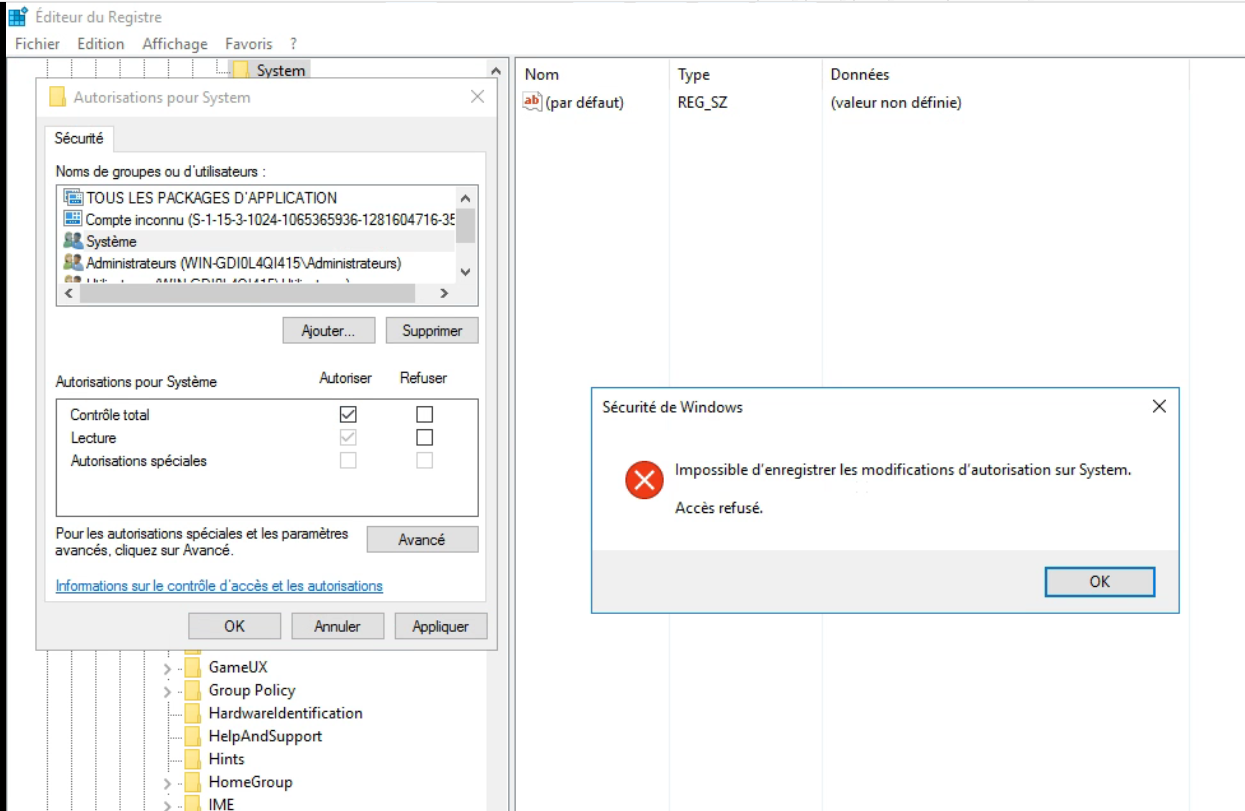Click the Hints folder icon
The image size is (1245, 811).
(192, 759)
